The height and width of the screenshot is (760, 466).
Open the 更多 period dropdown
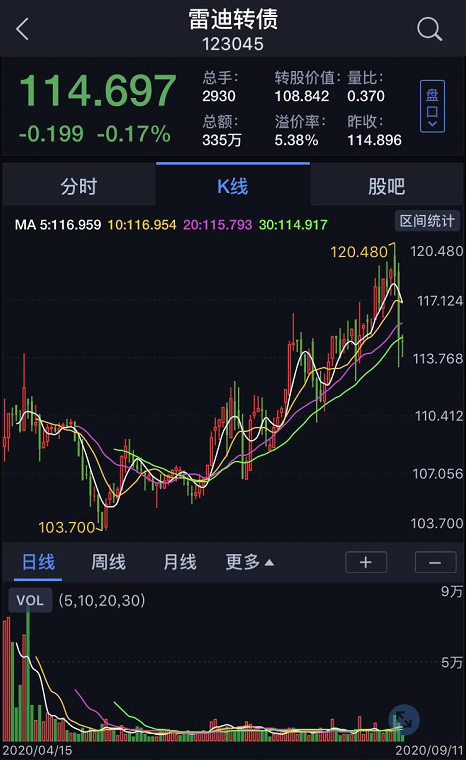click(x=250, y=562)
